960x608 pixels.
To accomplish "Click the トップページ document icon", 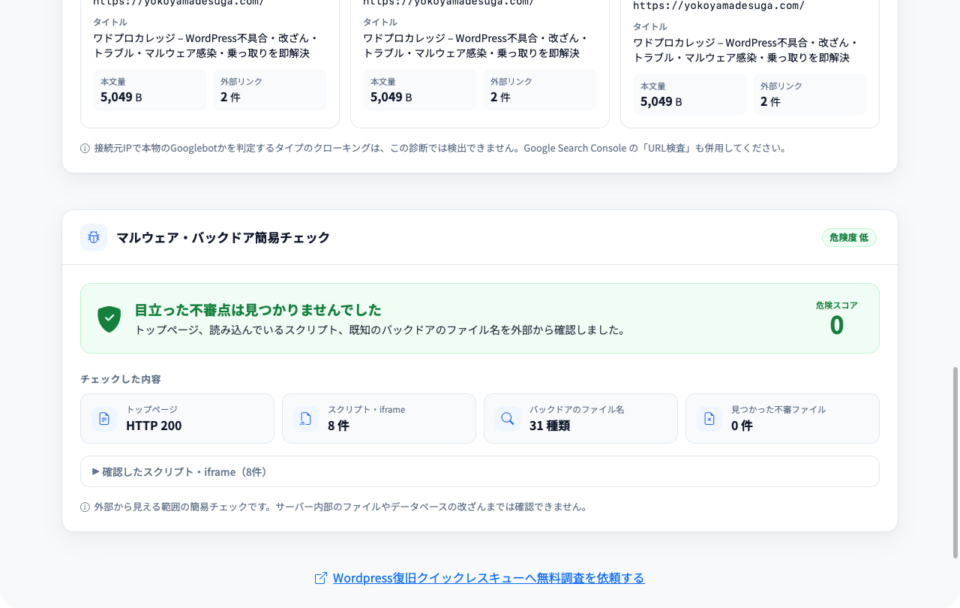I will [x=104, y=418].
